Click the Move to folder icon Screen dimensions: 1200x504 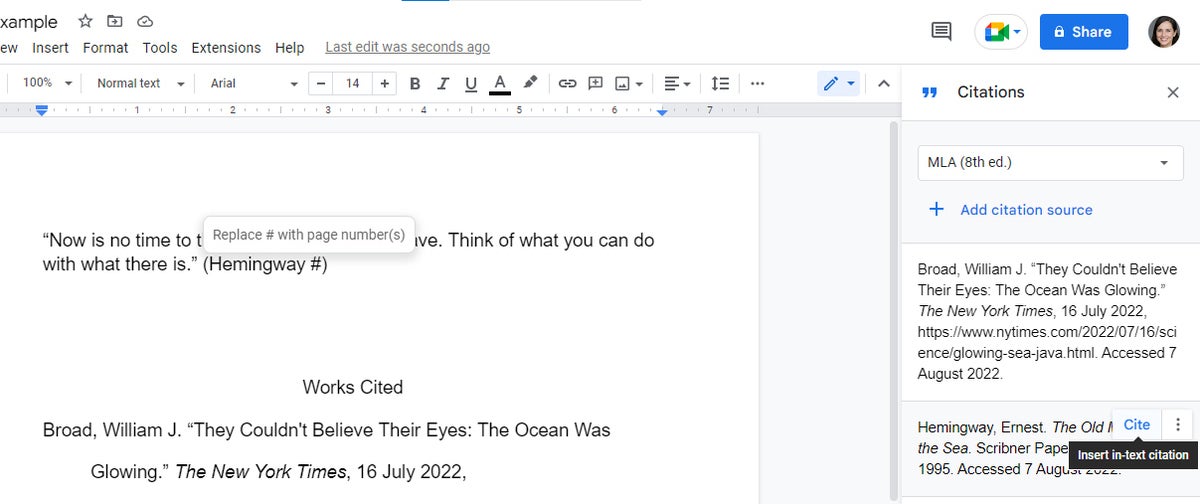click(x=115, y=21)
